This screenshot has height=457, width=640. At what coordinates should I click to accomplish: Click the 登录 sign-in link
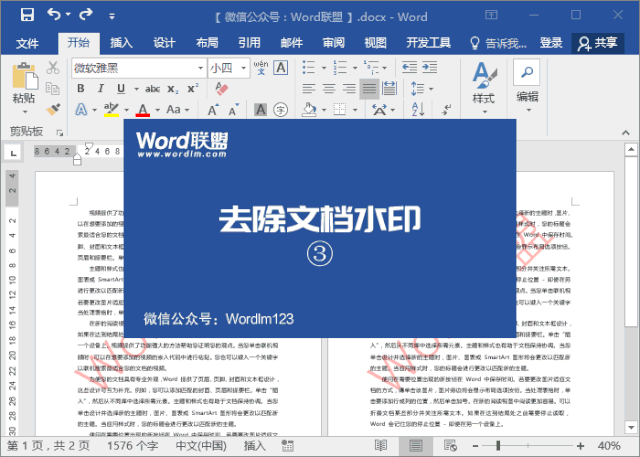click(x=551, y=42)
